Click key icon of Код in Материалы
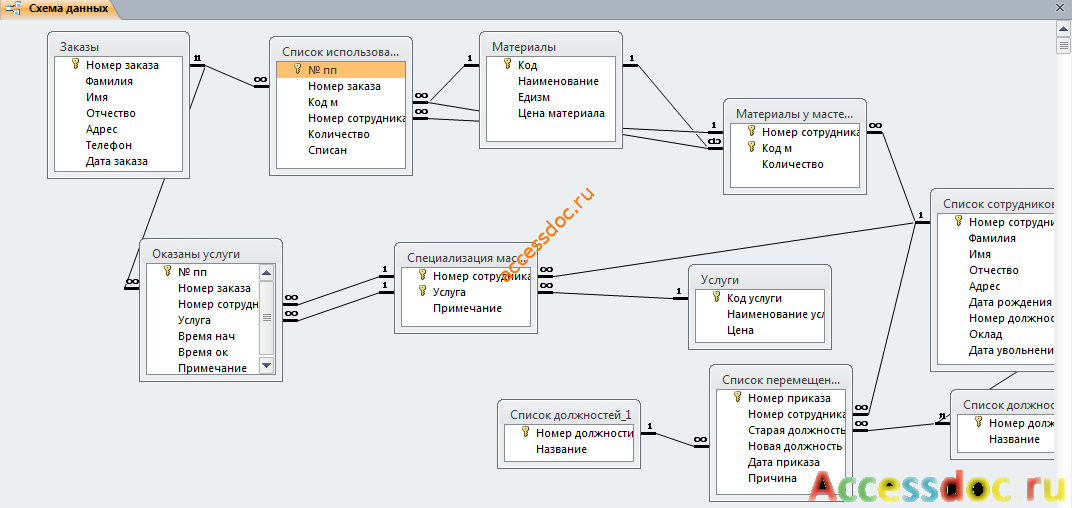The image size is (1072, 508). pos(507,65)
